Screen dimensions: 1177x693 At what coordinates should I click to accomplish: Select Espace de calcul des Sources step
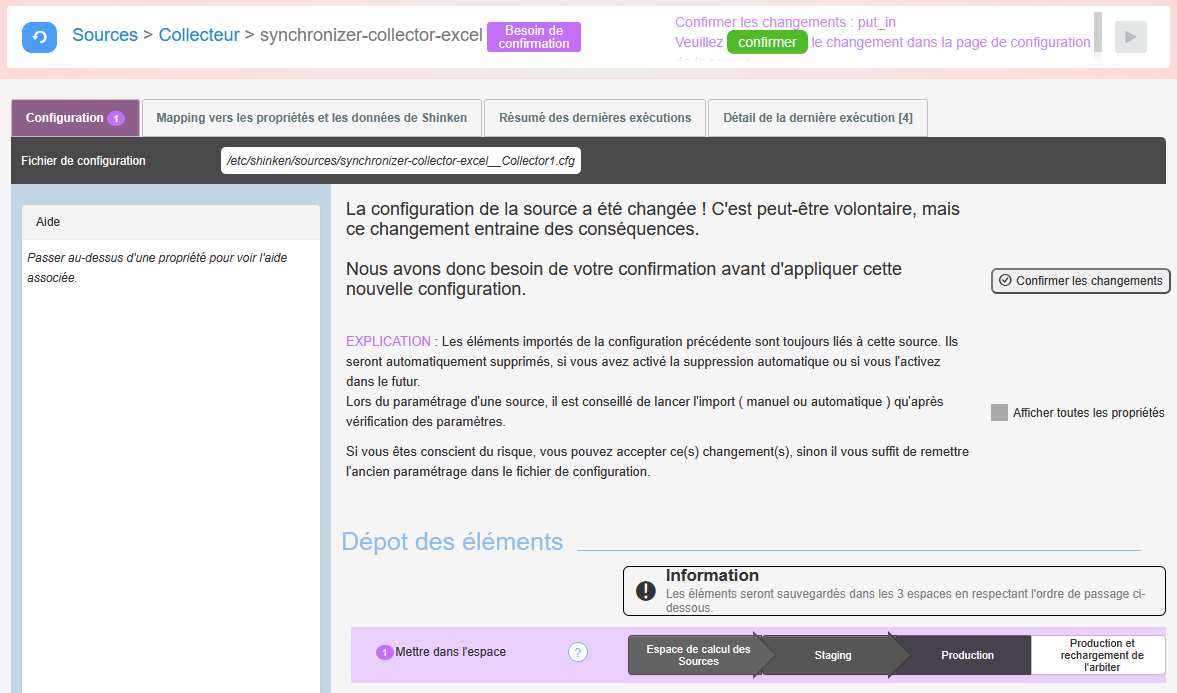coord(697,655)
